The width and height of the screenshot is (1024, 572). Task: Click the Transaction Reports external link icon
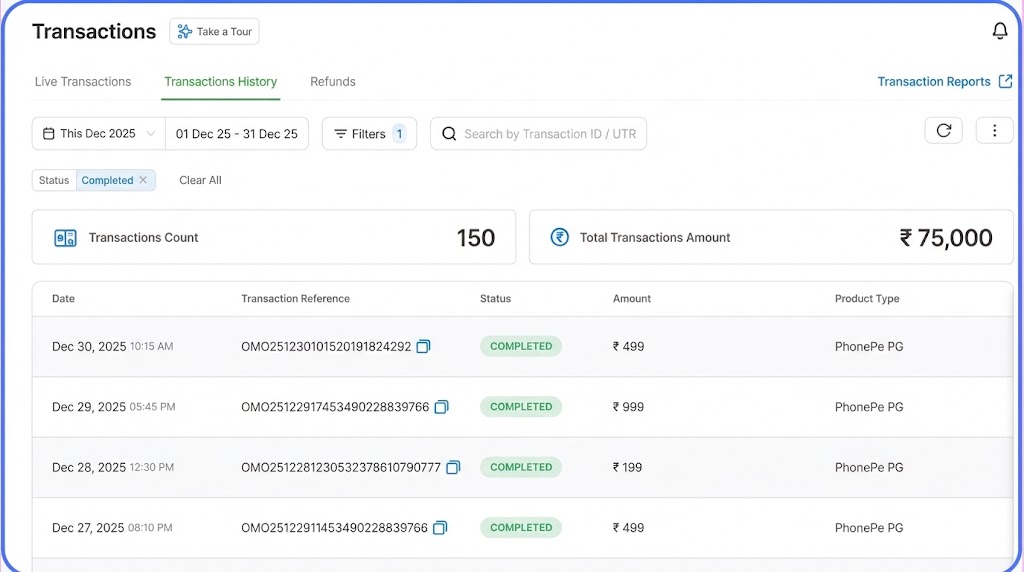(x=1005, y=82)
